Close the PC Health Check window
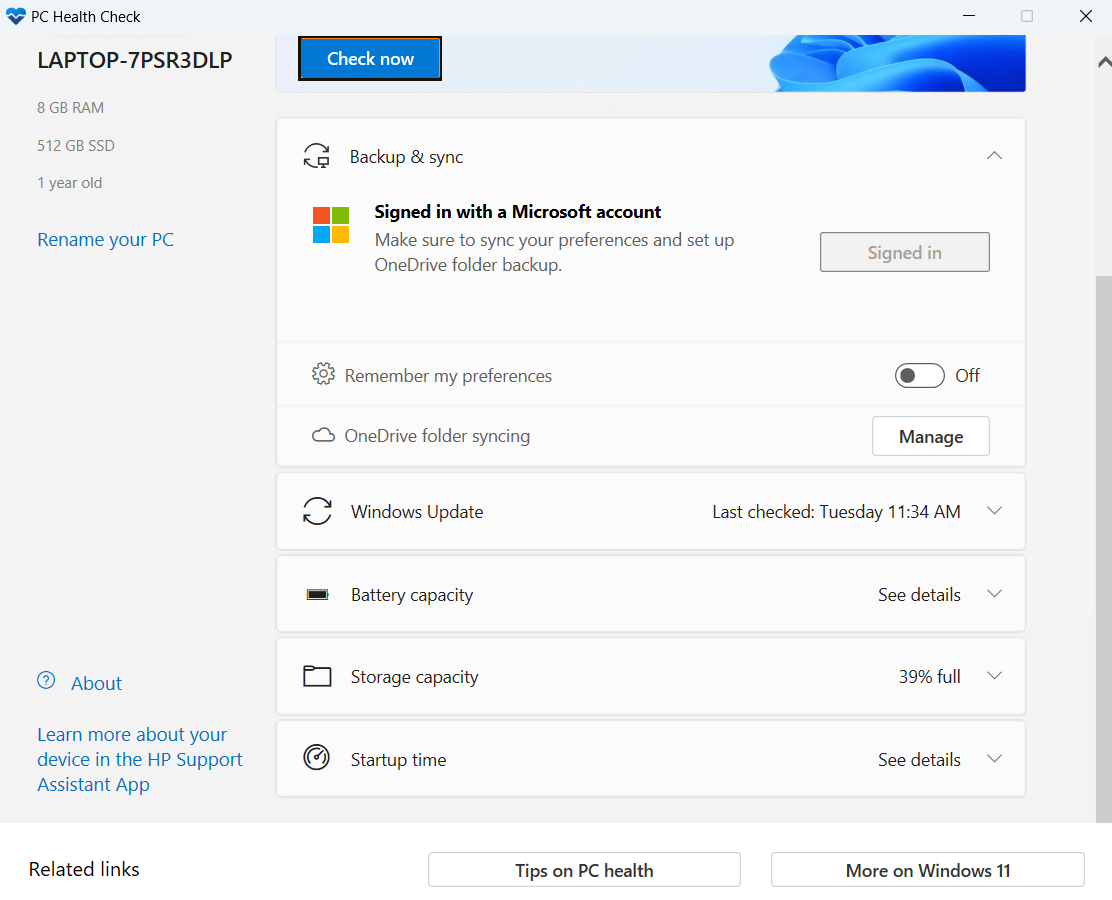 1085,16
